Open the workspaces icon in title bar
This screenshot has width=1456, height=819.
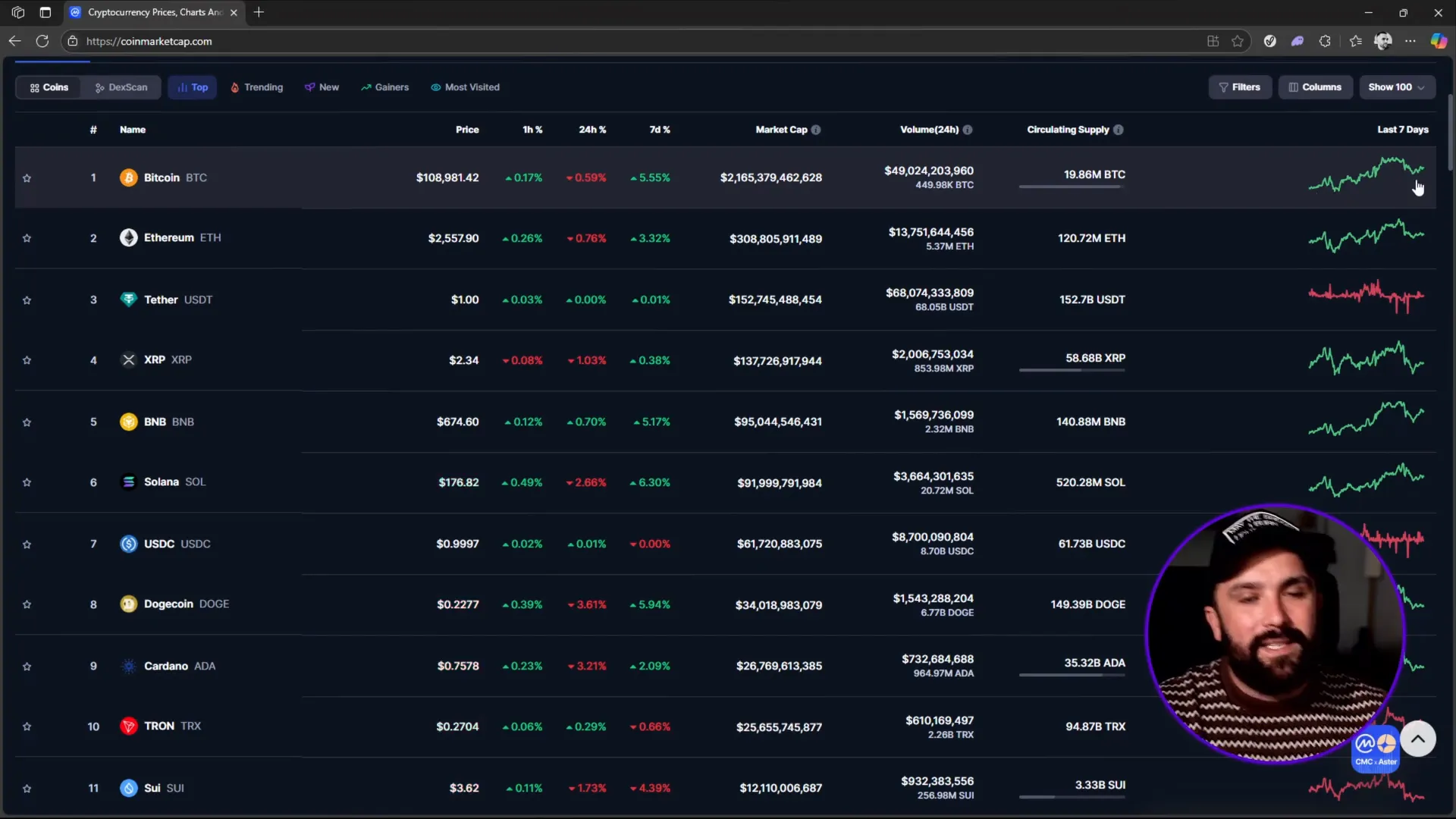[x=18, y=12]
